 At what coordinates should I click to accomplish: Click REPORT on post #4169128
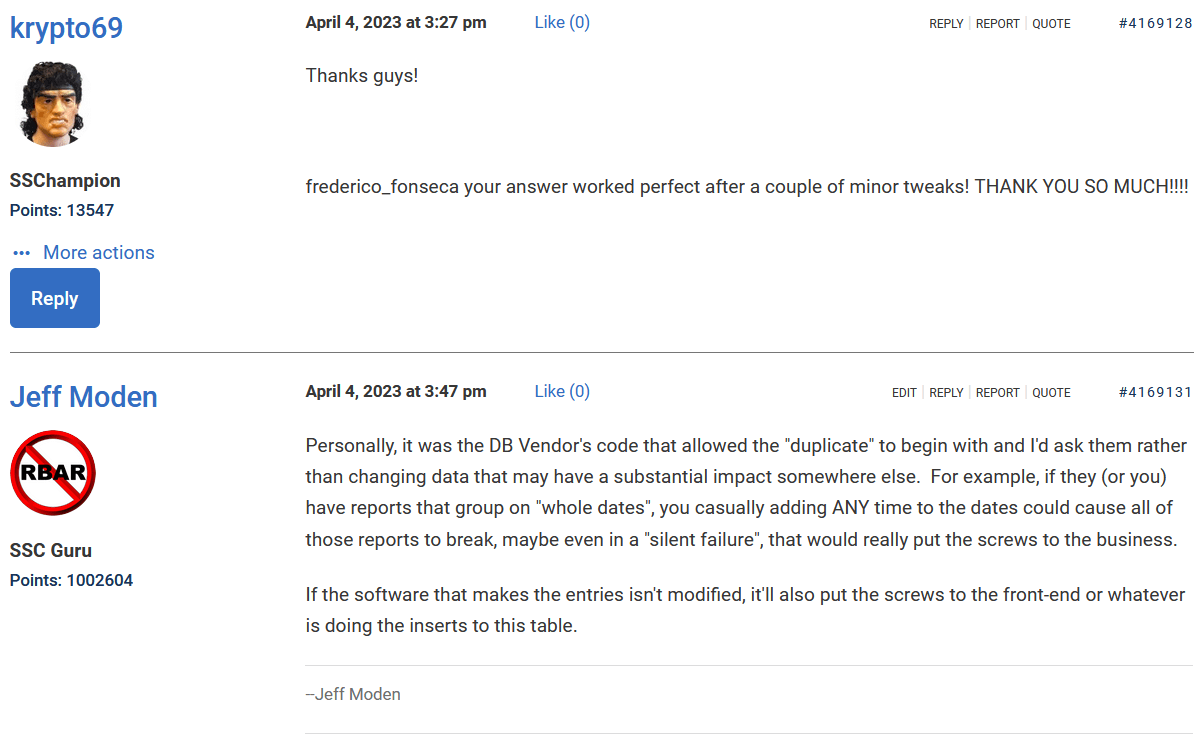click(x=997, y=24)
